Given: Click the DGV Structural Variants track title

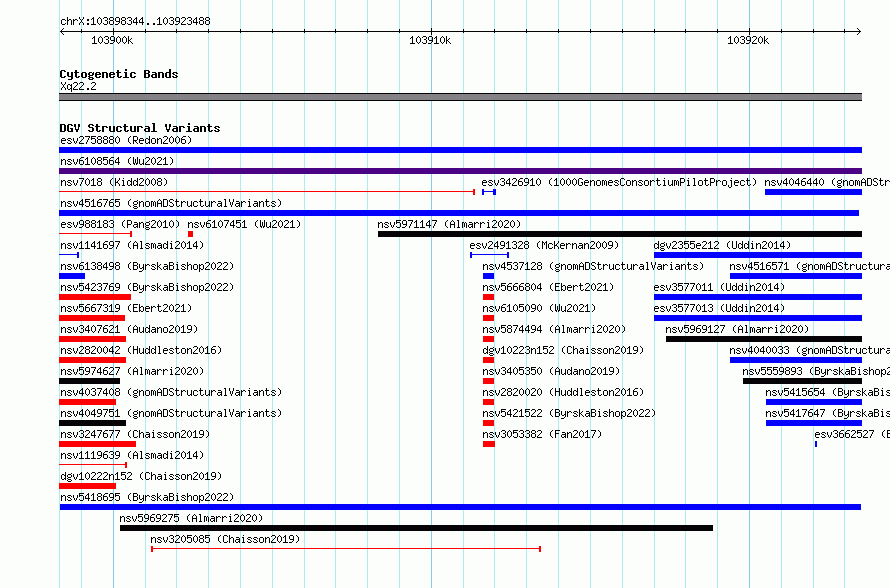Looking at the screenshot, I should [140, 128].
